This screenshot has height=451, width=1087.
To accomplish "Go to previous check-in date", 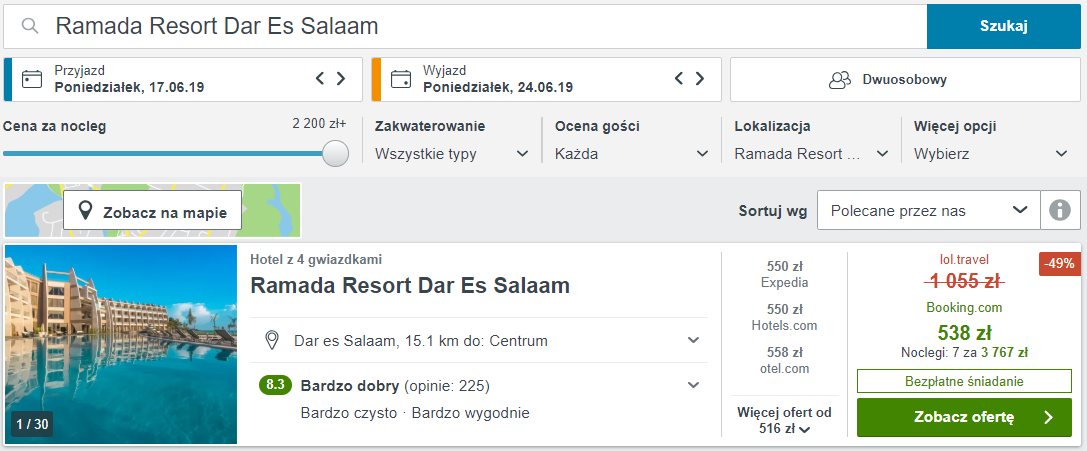I will (x=320, y=78).
